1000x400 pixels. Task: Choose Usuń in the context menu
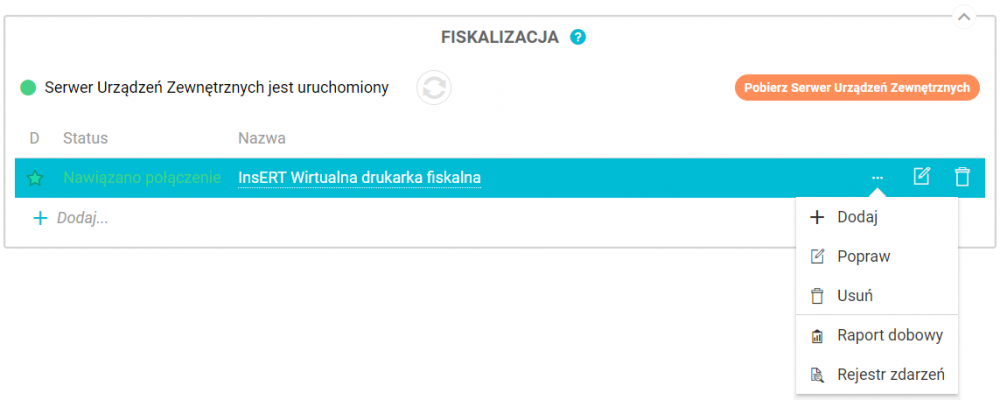(x=857, y=296)
